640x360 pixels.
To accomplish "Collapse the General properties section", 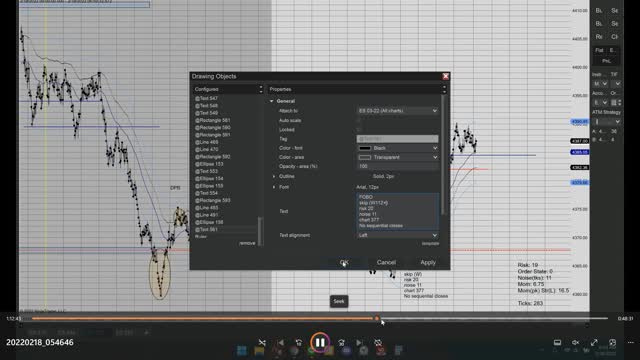I will coord(271,101).
